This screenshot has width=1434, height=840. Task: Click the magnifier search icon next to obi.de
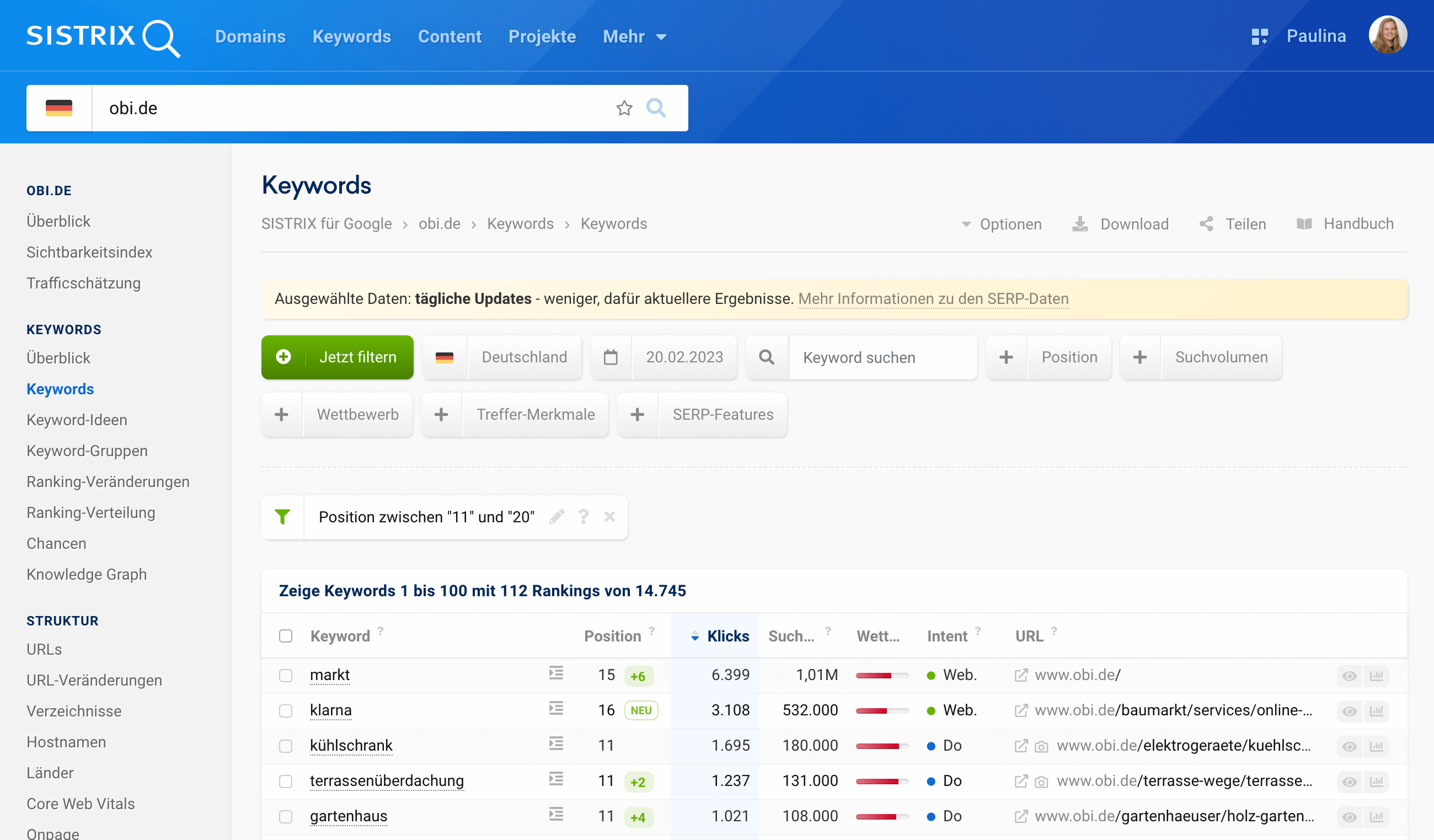tap(656, 108)
